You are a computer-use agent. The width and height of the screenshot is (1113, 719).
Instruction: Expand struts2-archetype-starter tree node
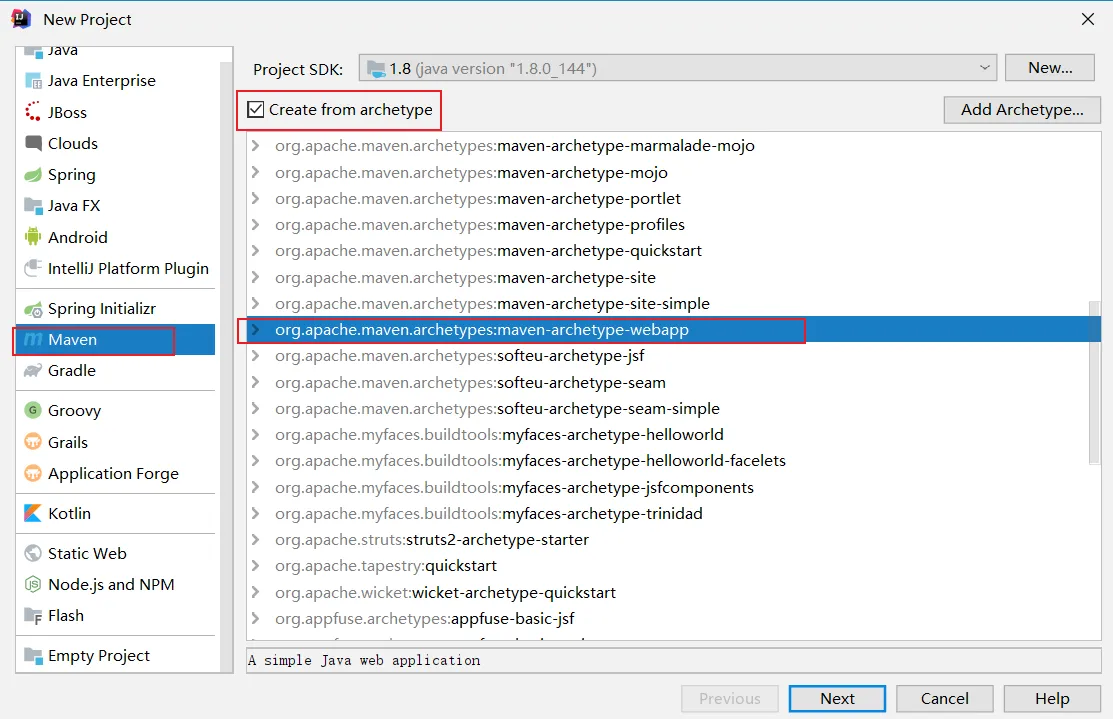coord(256,540)
